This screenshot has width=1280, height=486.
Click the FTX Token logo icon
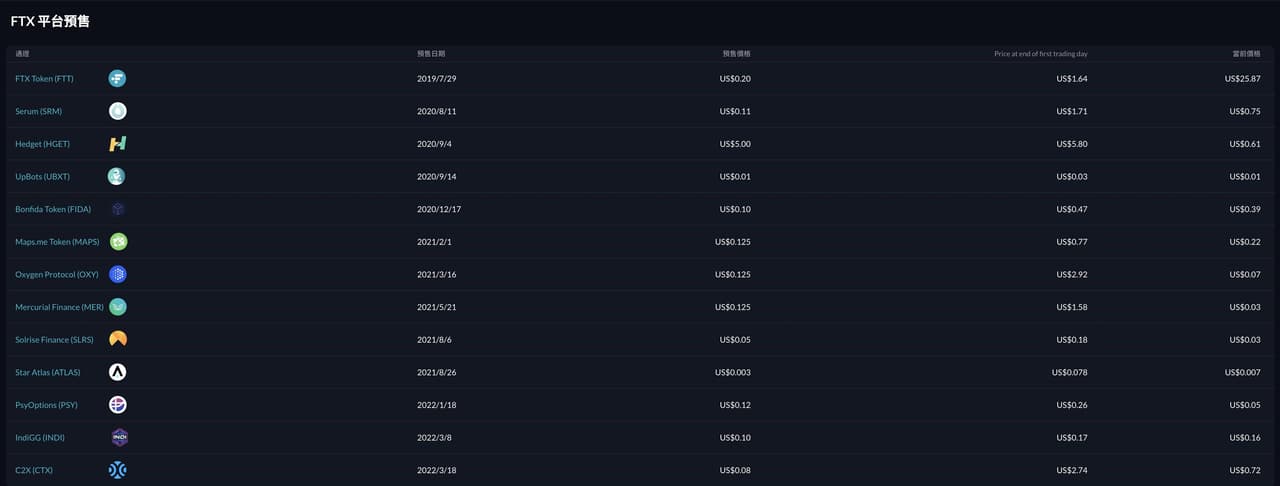118,78
